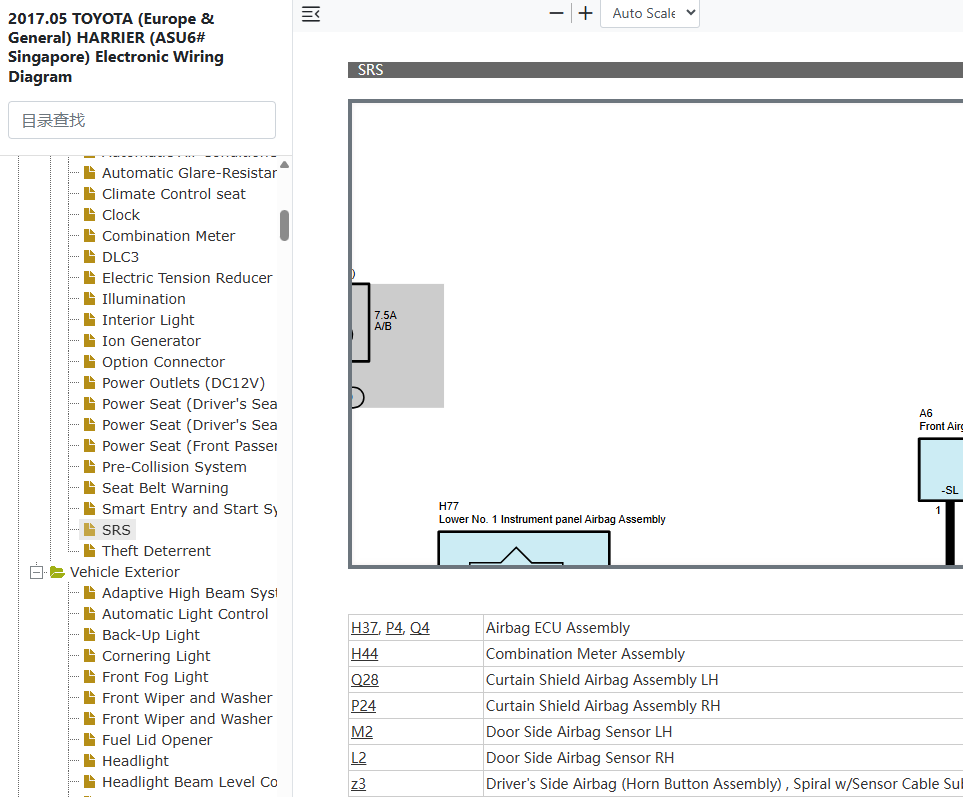Select Option Connector tree item

[163, 362]
